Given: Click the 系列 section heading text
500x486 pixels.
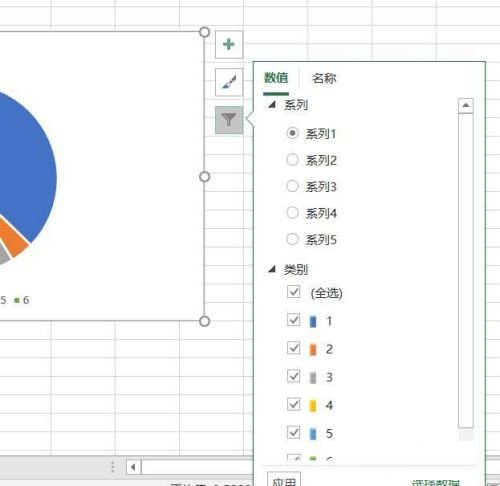Looking at the screenshot, I should click(296, 105).
